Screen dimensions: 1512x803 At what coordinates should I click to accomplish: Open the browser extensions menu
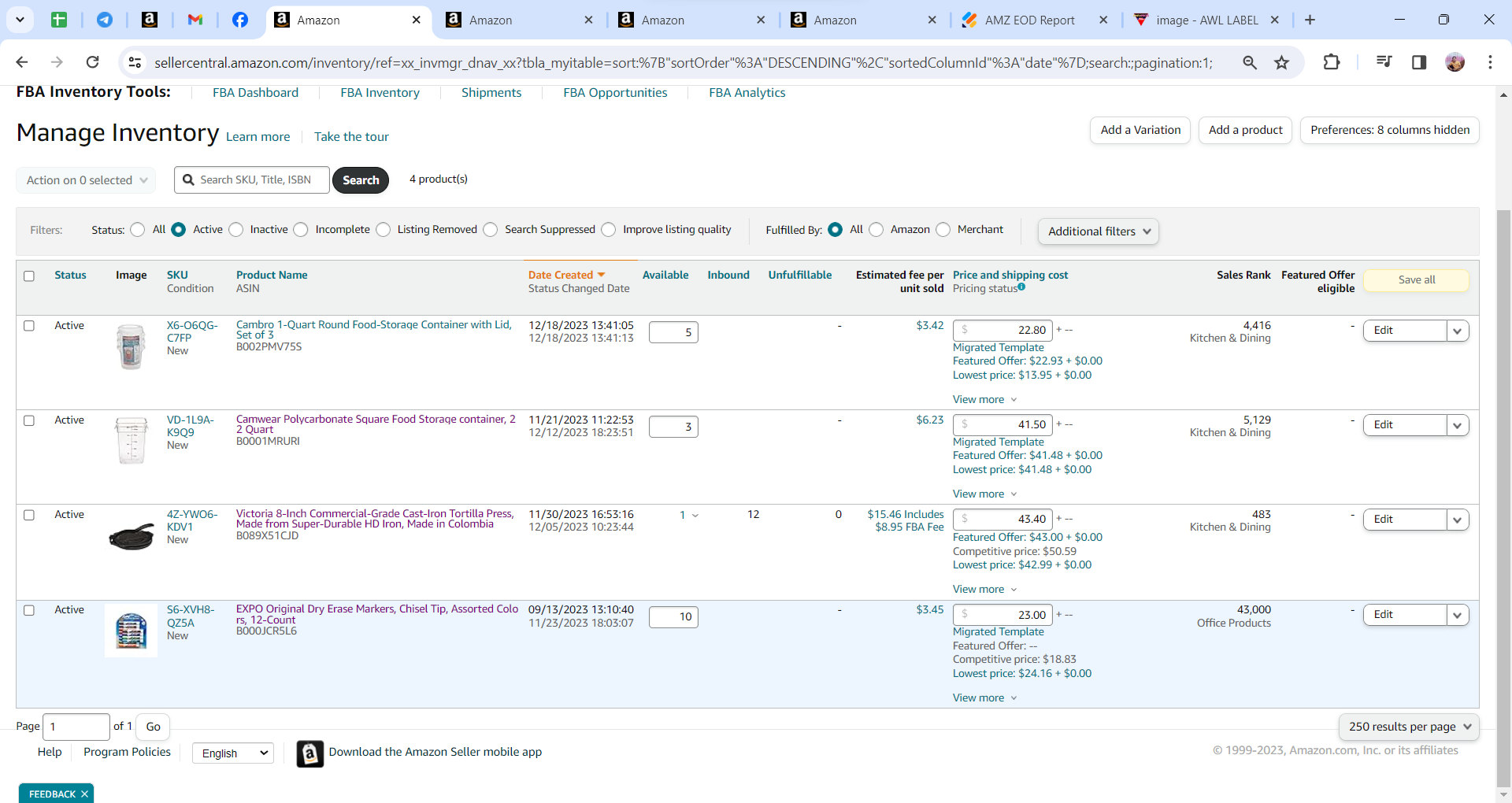(1332, 62)
